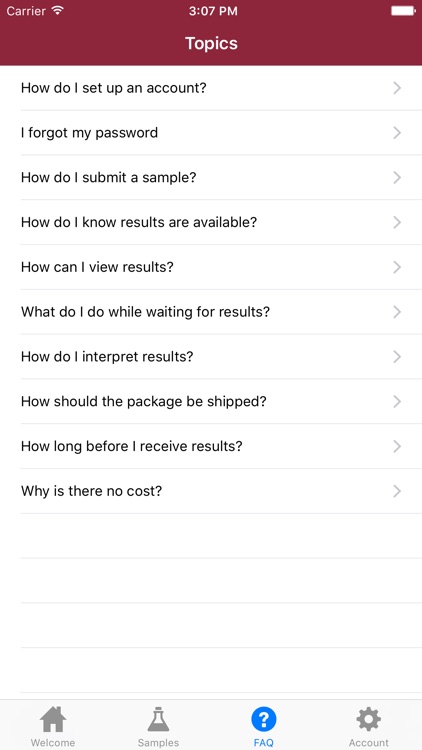
Task: Open the Account gear icon
Action: point(368,719)
